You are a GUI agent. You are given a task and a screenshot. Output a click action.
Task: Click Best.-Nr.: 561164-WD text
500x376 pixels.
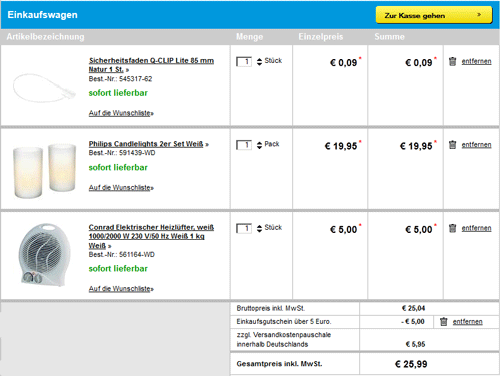pos(122,255)
